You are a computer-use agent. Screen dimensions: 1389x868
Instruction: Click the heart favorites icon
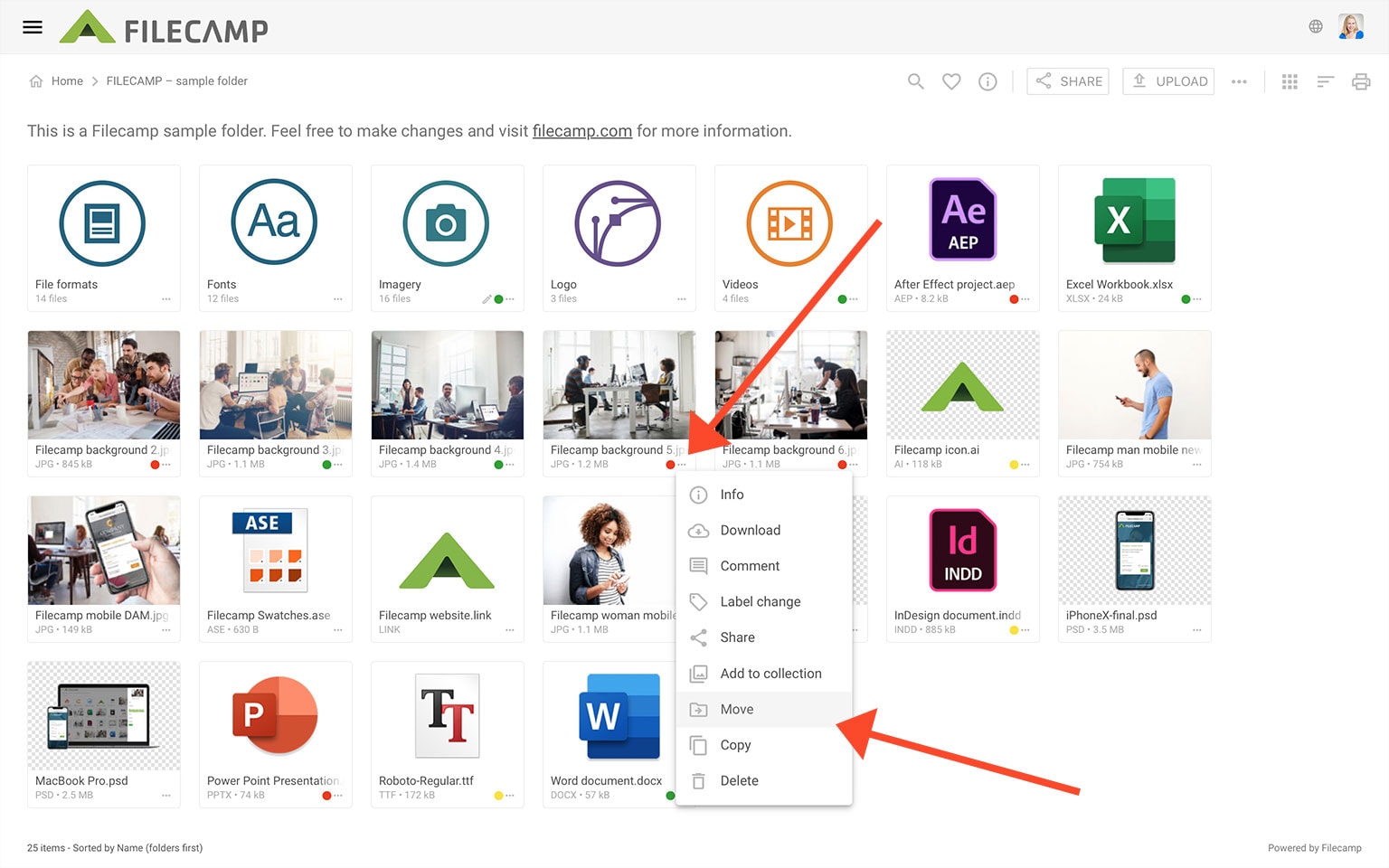(x=951, y=81)
